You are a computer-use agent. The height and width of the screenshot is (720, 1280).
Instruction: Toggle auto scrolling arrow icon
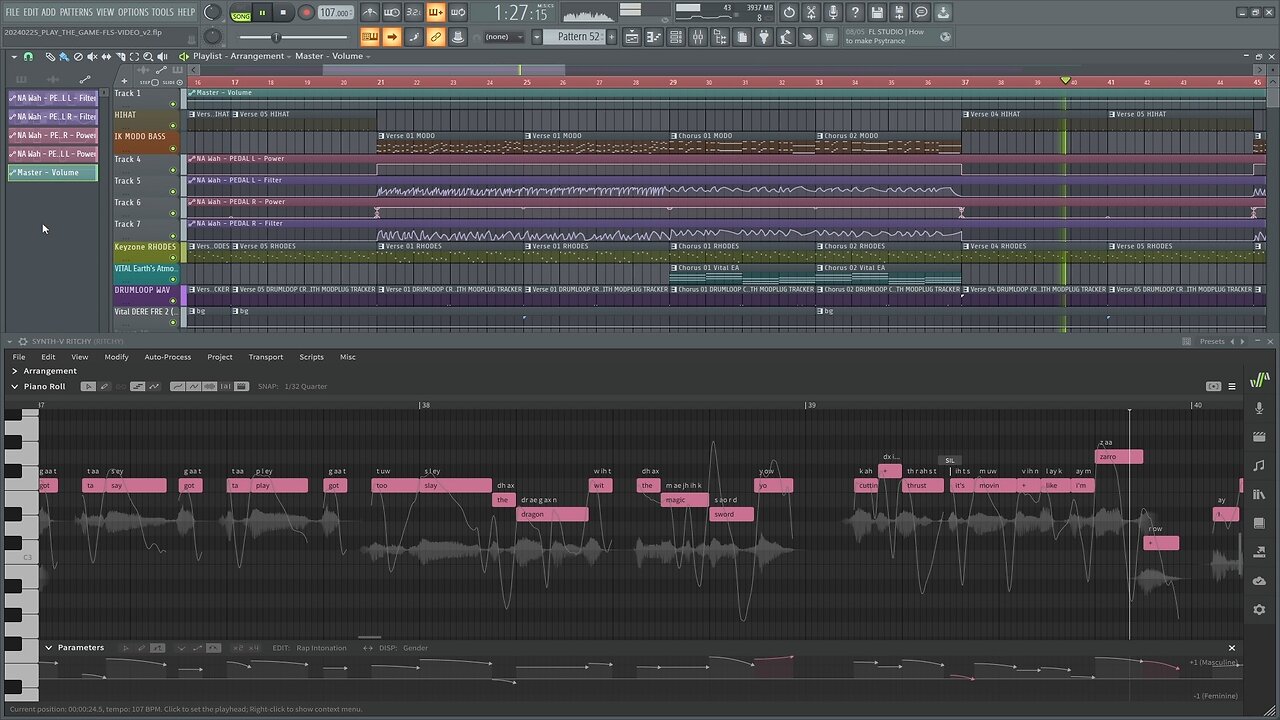coord(392,37)
